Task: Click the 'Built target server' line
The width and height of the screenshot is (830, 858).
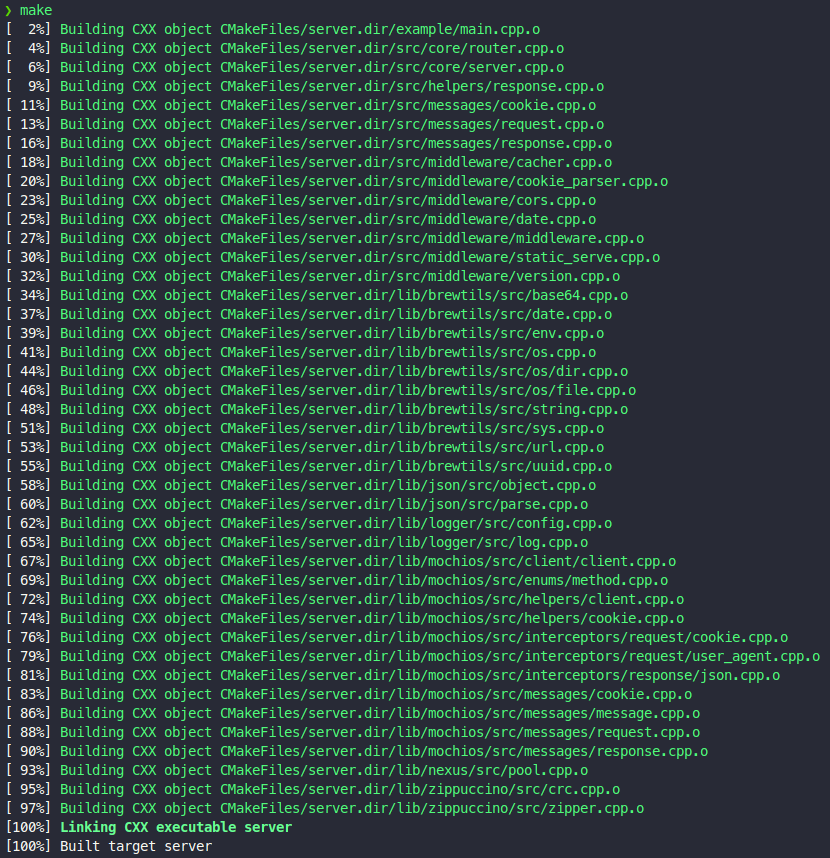Action: coord(136,846)
